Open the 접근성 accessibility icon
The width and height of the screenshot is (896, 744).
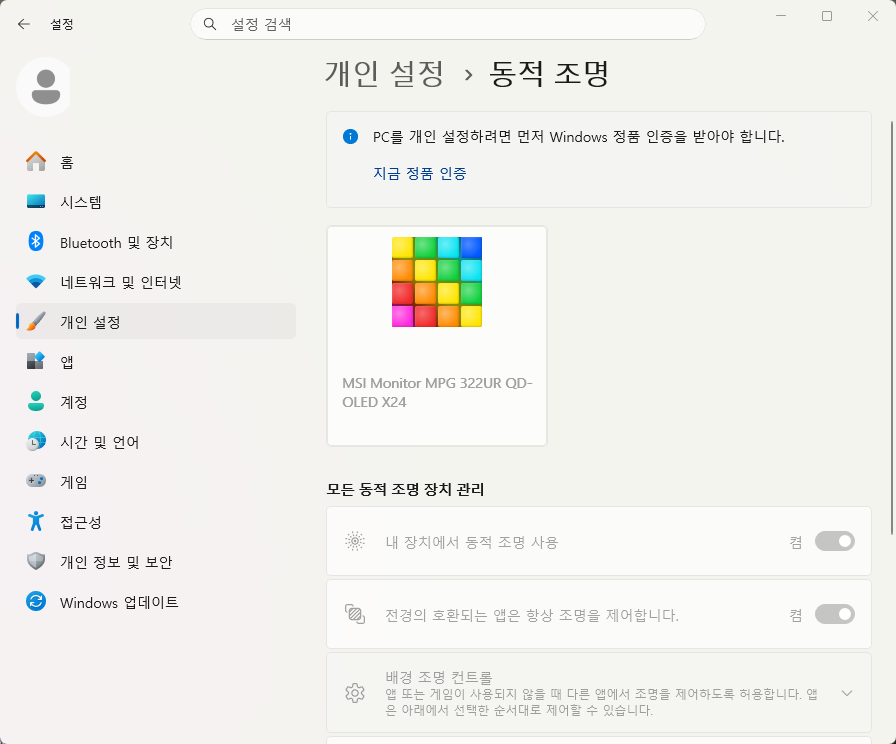coord(36,521)
